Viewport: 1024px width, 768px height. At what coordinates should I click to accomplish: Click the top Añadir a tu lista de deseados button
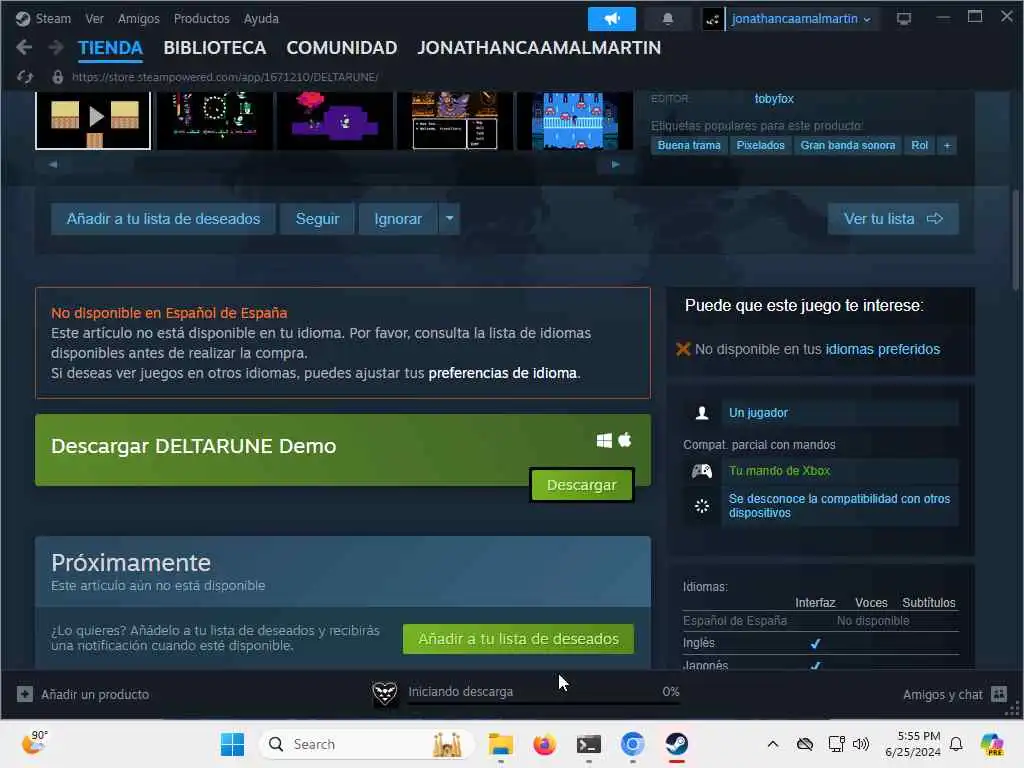point(163,219)
